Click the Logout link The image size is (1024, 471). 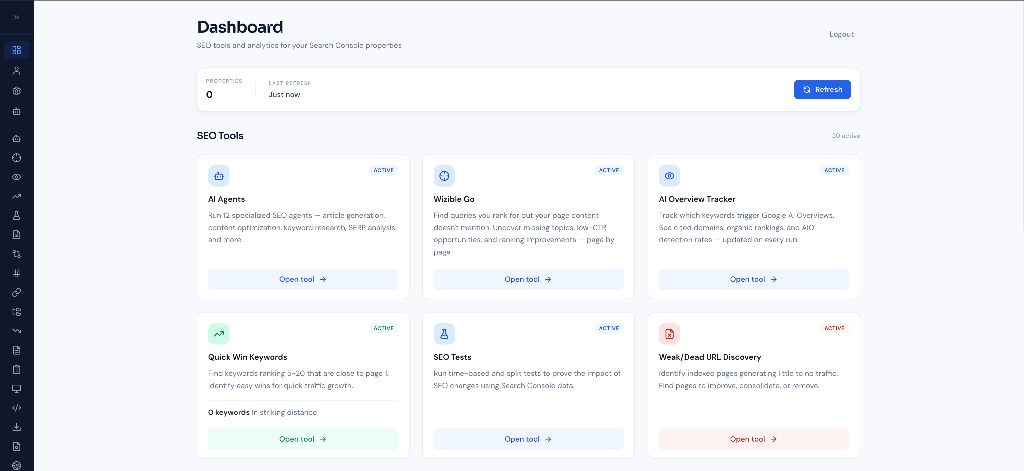(841, 34)
